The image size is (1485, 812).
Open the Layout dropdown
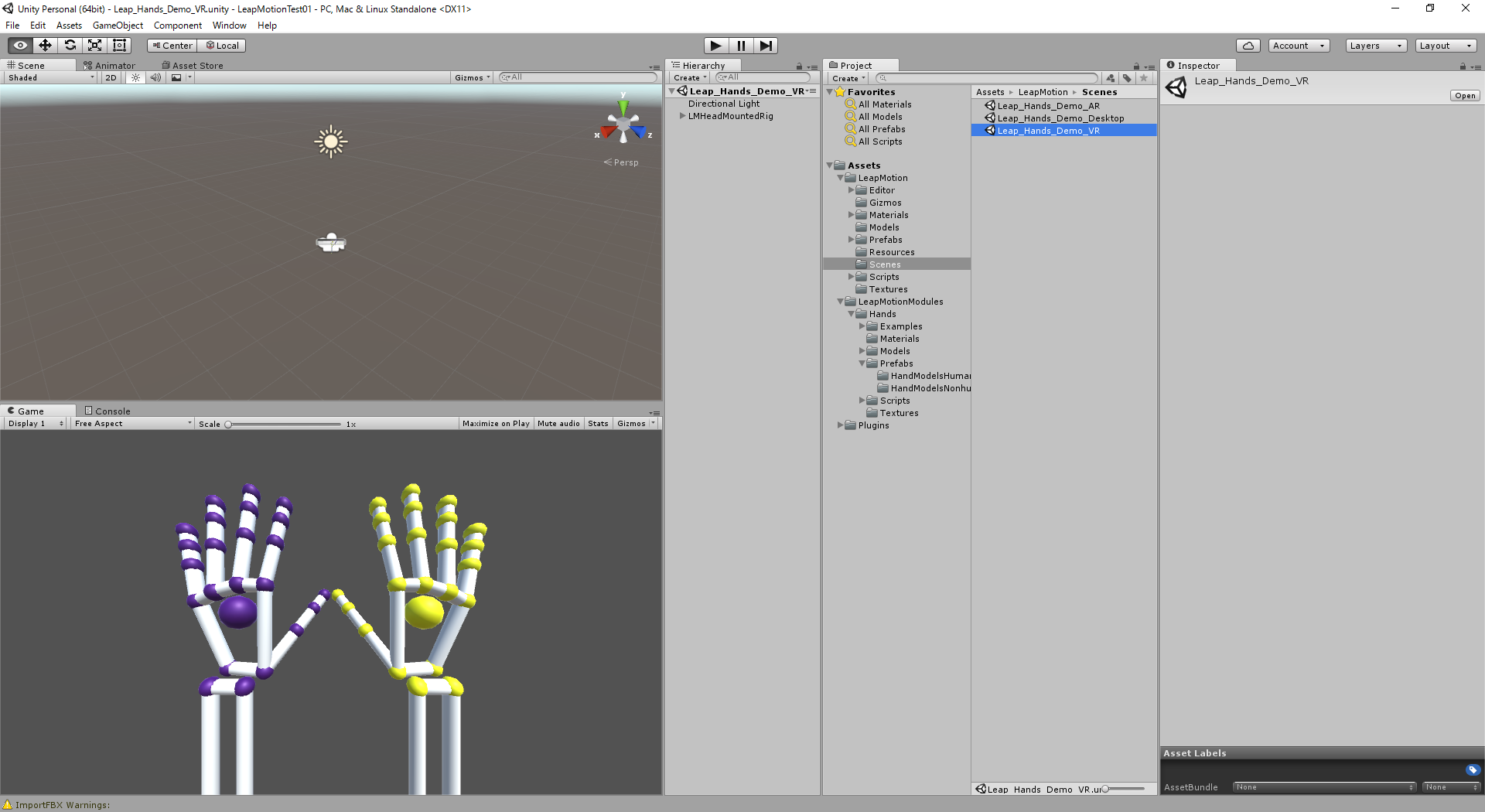coord(1445,45)
